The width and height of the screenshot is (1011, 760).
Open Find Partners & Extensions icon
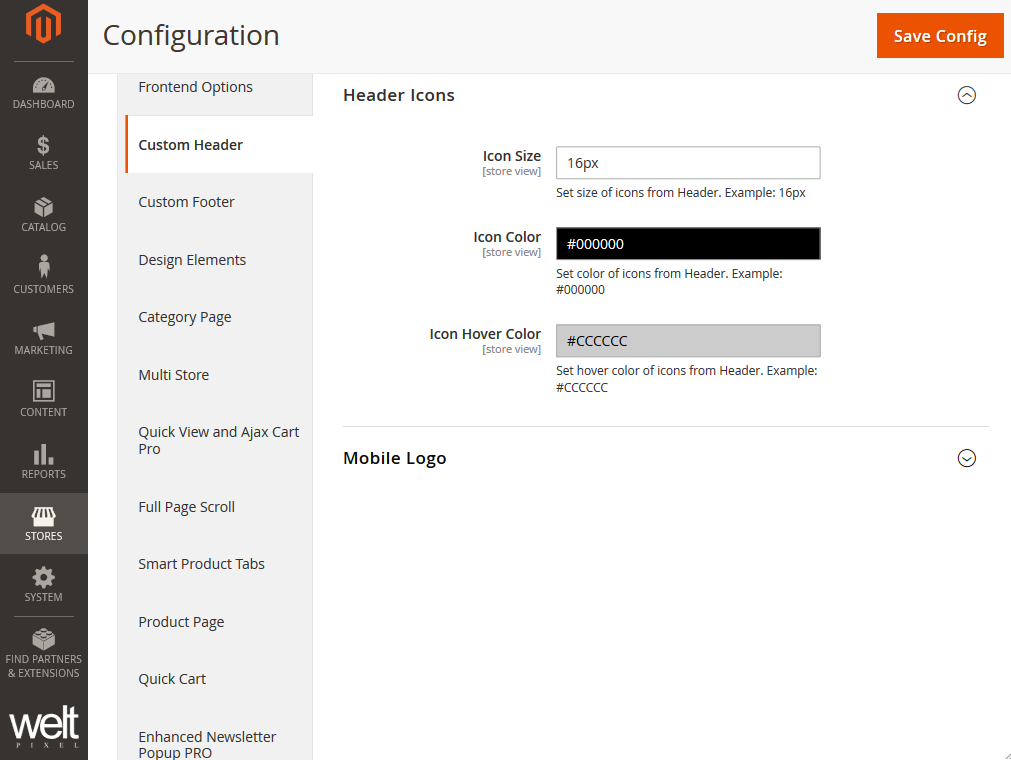tap(43, 640)
